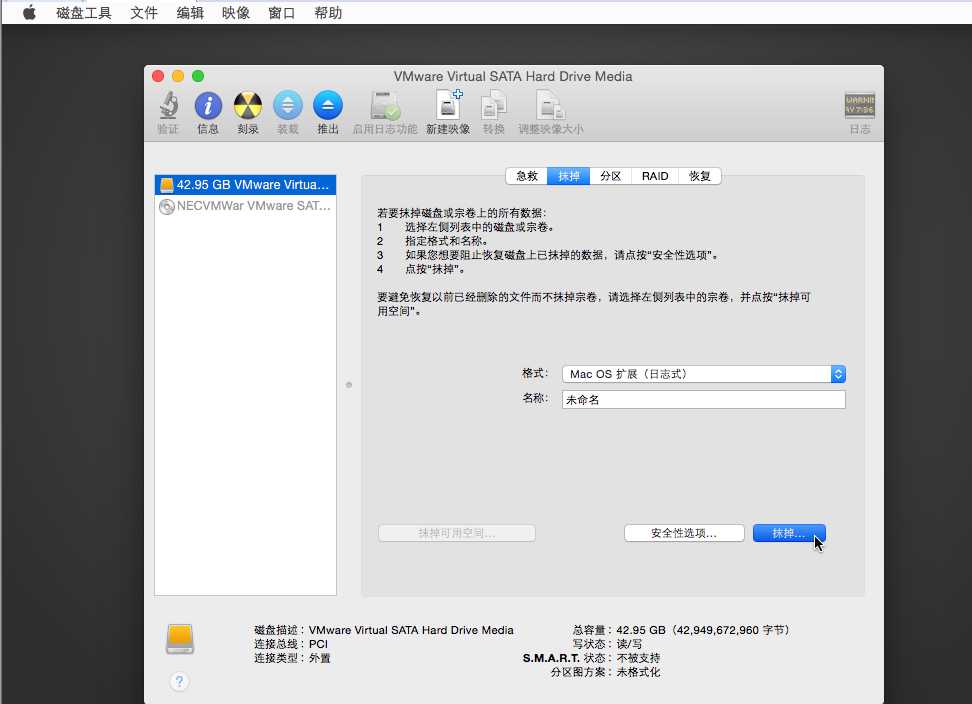Click the Convert (转换) toolbar icon
972x704 pixels.
(494, 106)
